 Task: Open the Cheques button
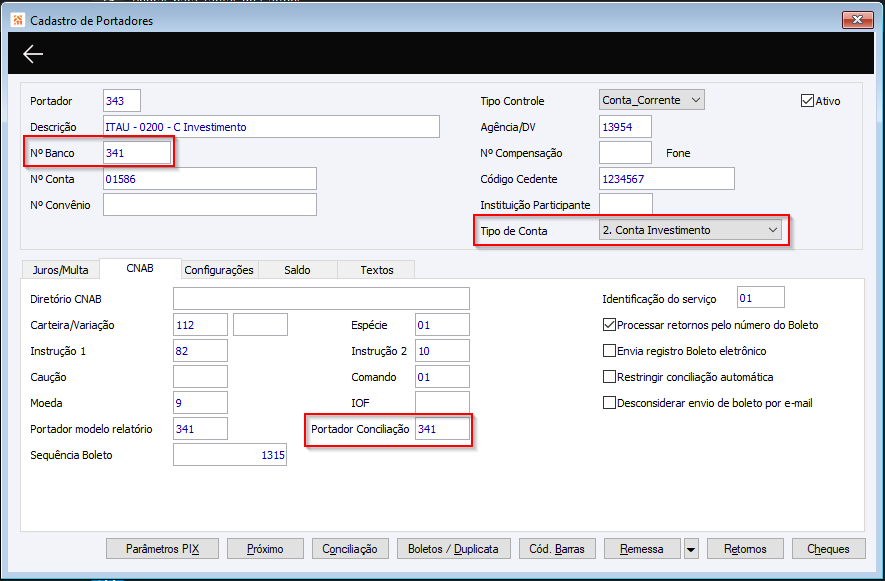tap(828, 549)
